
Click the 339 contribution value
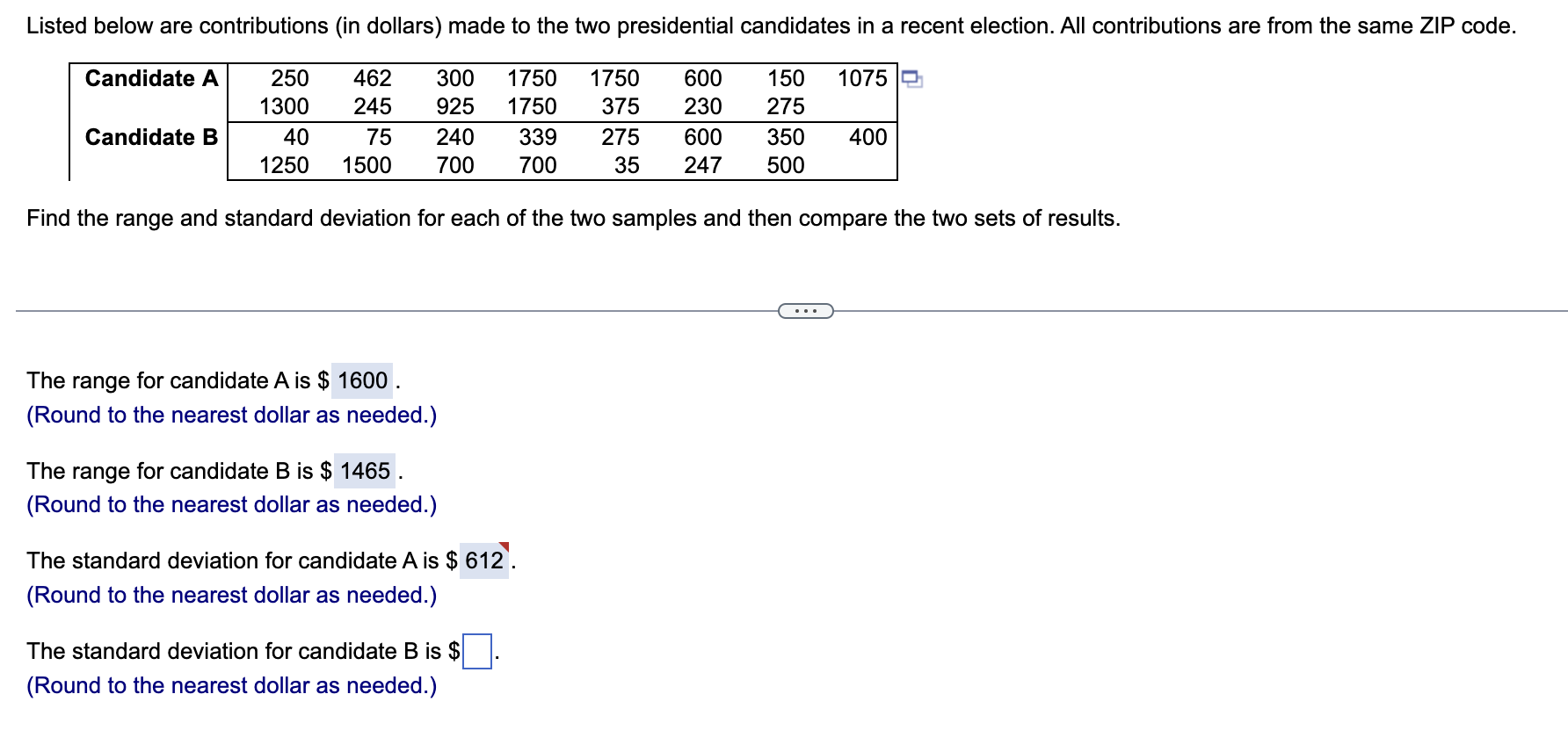[x=538, y=137]
